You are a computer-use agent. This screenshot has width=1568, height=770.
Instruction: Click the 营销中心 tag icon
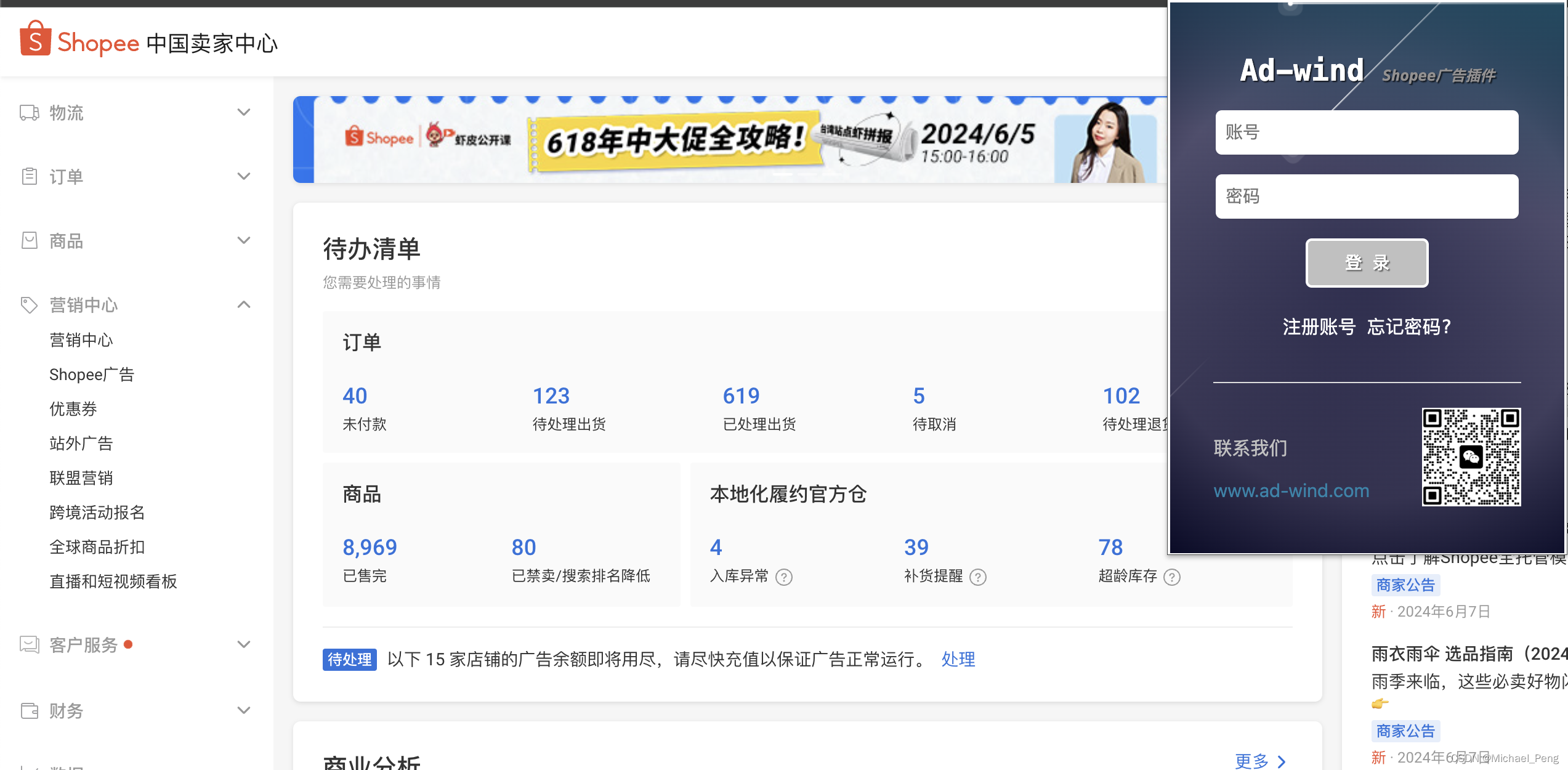tap(29, 305)
